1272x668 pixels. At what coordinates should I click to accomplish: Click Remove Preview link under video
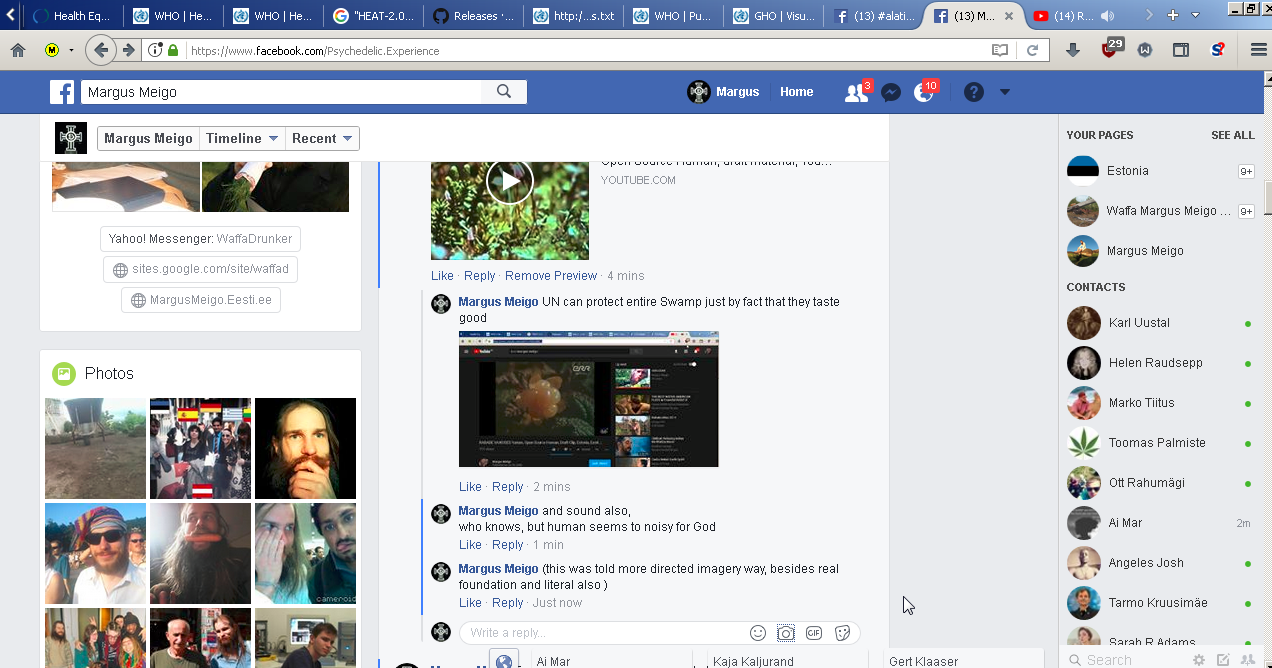(x=550, y=276)
